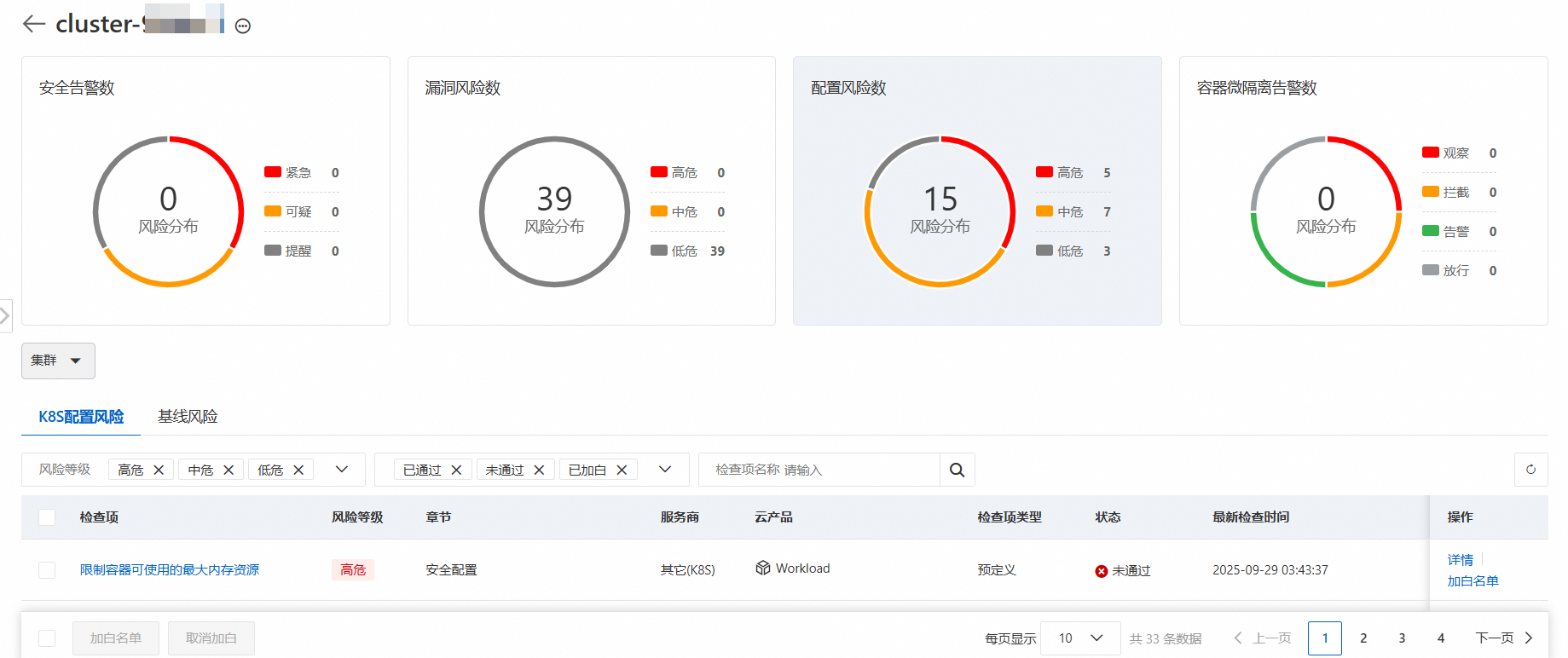Click the gray 放行 legend swatch
Viewport: 1568px width, 658px height.
point(1431,270)
